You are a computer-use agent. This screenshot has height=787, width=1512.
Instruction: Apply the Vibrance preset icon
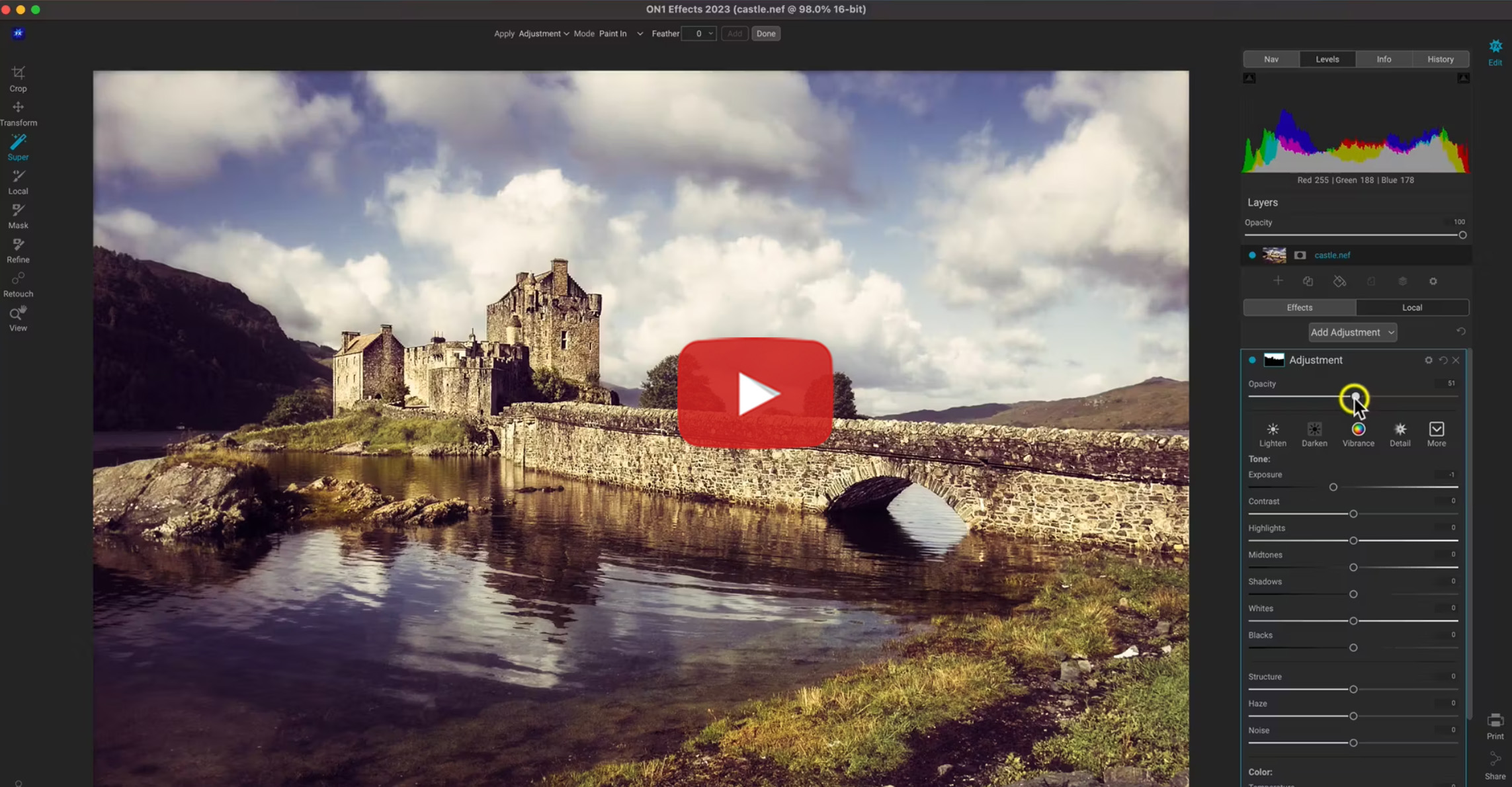tap(1358, 435)
